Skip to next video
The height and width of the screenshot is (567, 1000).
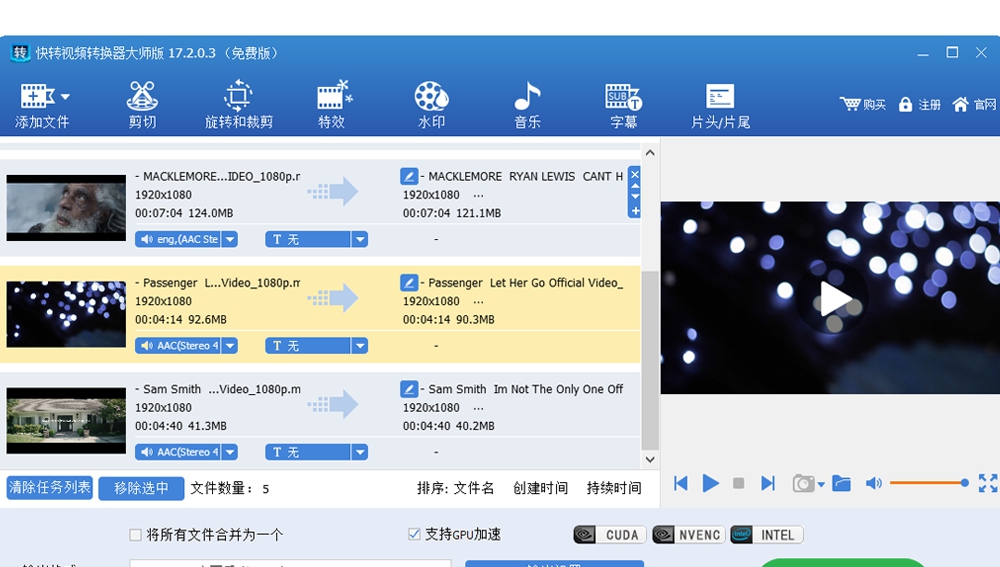[x=768, y=483]
